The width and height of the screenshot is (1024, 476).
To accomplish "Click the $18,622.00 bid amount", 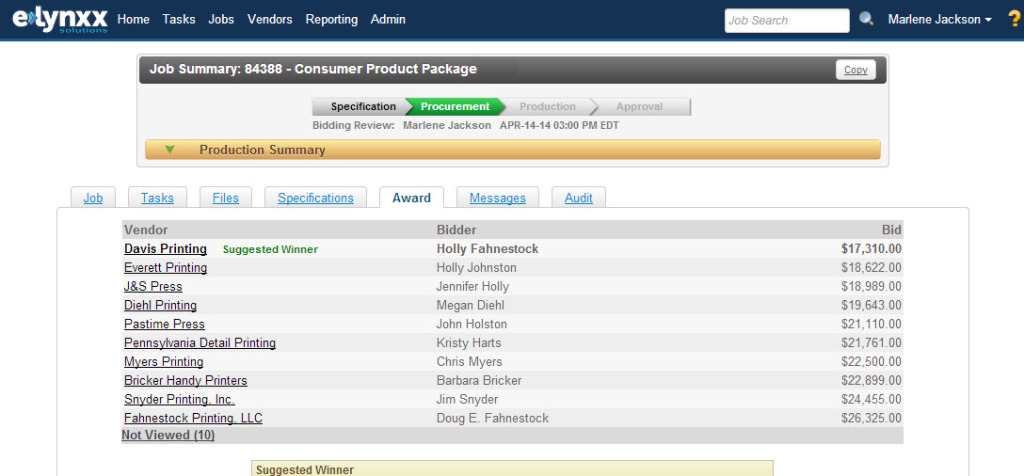I will point(871,268).
